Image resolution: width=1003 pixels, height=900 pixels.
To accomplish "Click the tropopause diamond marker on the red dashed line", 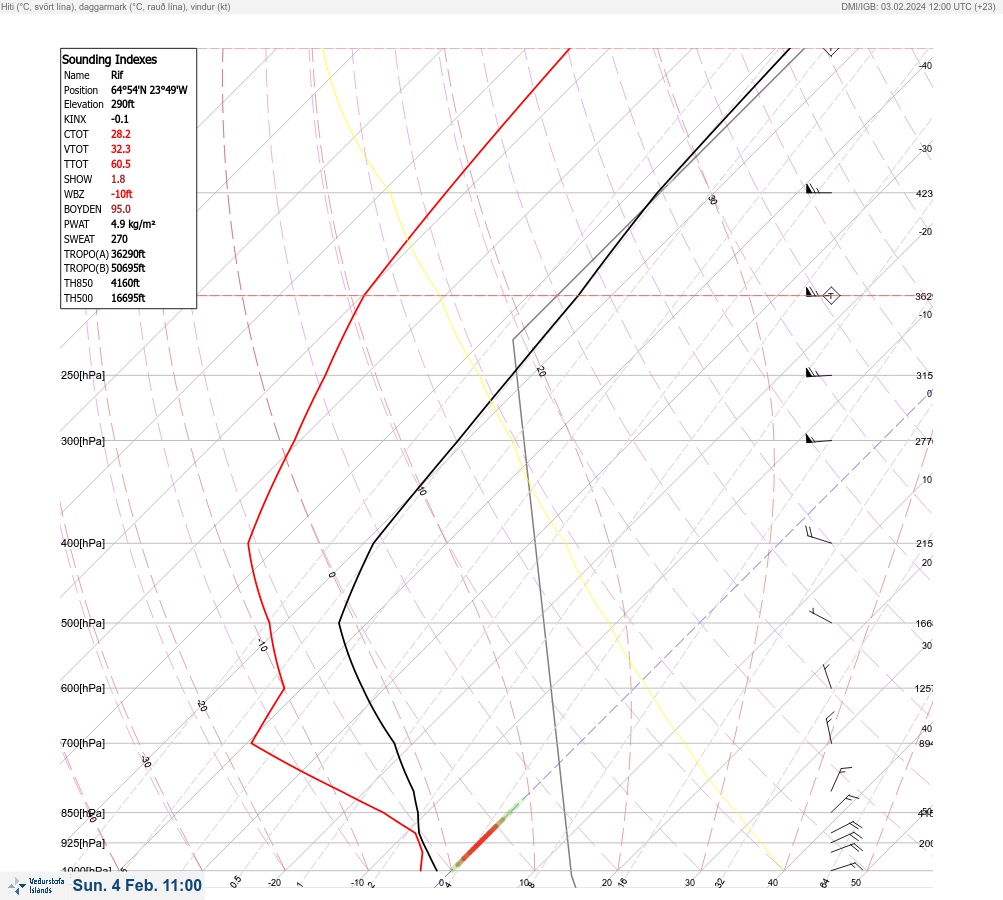I will [831, 296].
